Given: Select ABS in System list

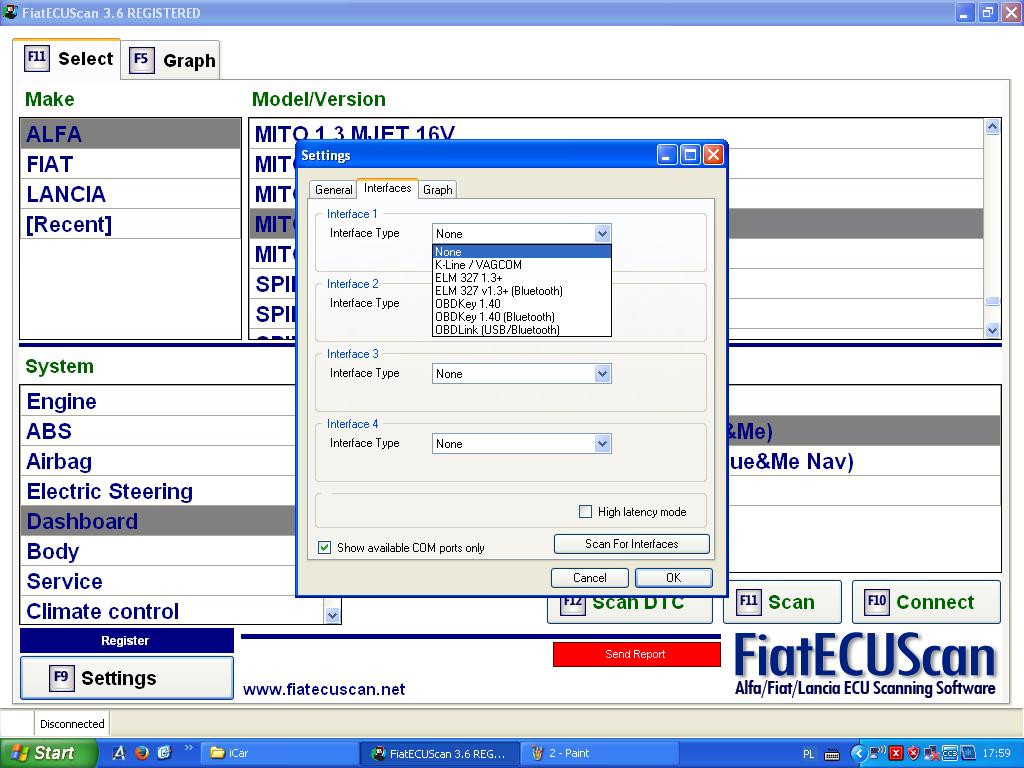Looking at the screenshot, I should pos(158,431).
